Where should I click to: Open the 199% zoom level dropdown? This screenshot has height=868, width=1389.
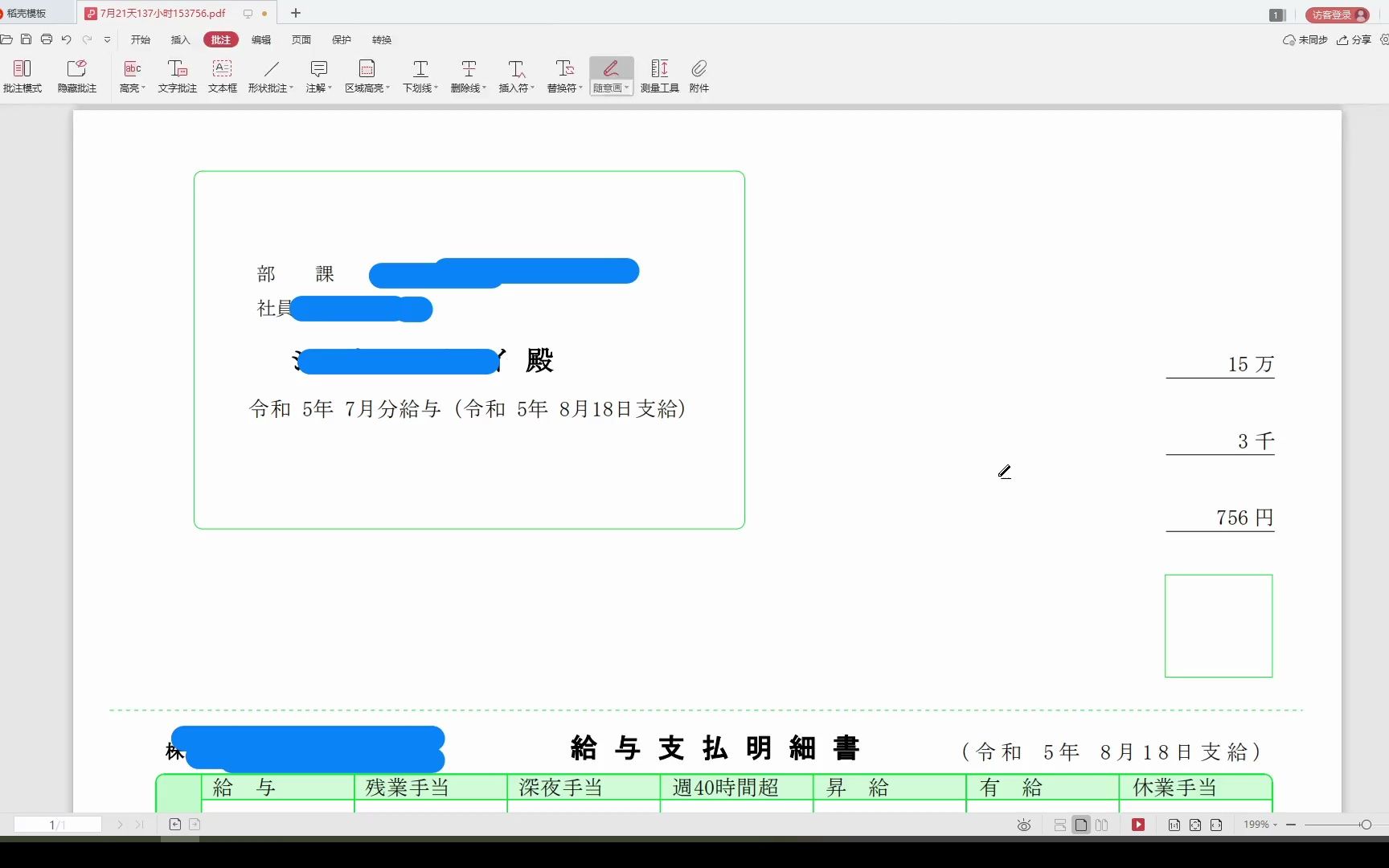(x=1260, y=825)
